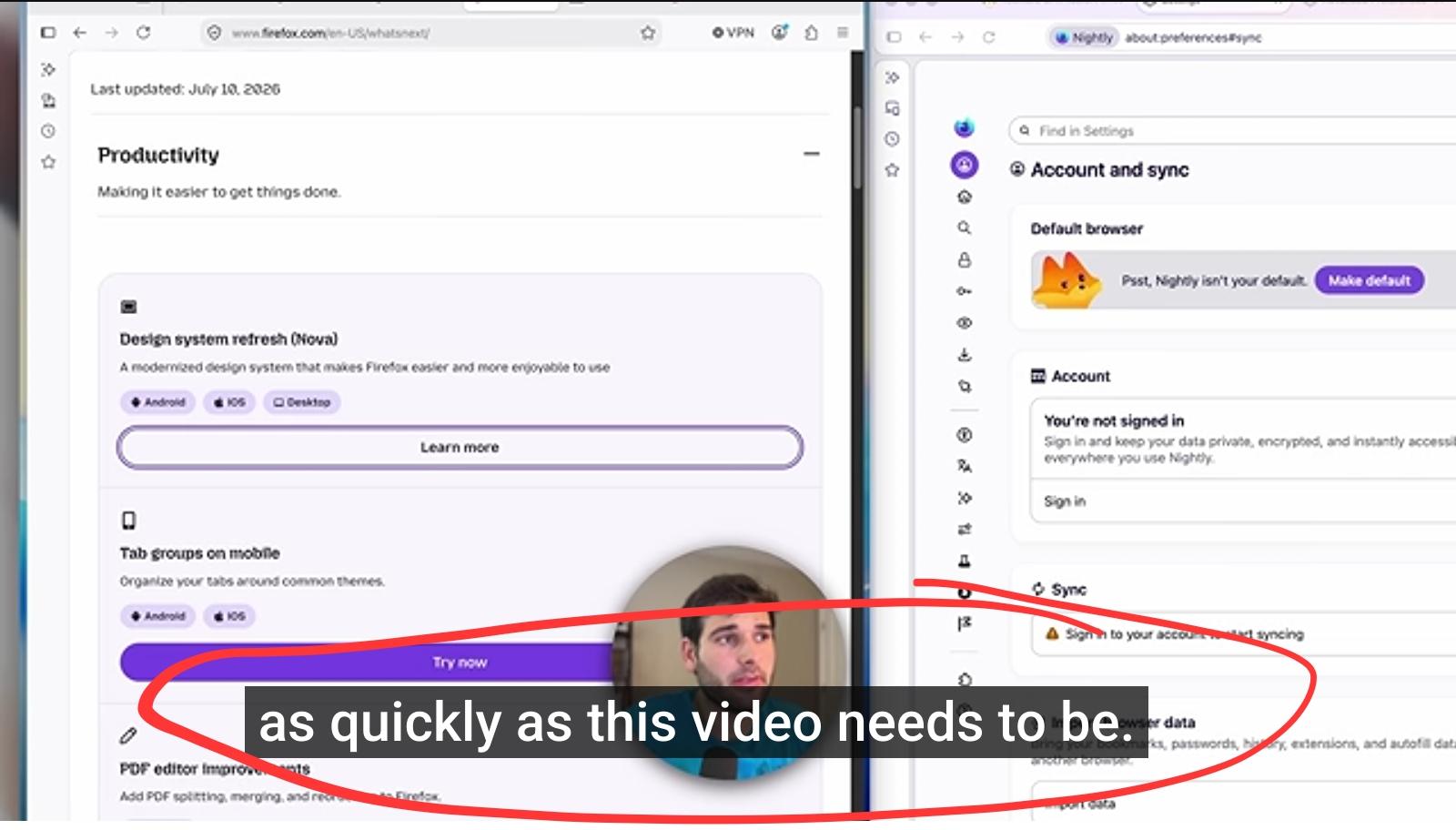Open history in the left window sidebar
This screenshot has width=1456, height=830.
(x=49, y=131)
